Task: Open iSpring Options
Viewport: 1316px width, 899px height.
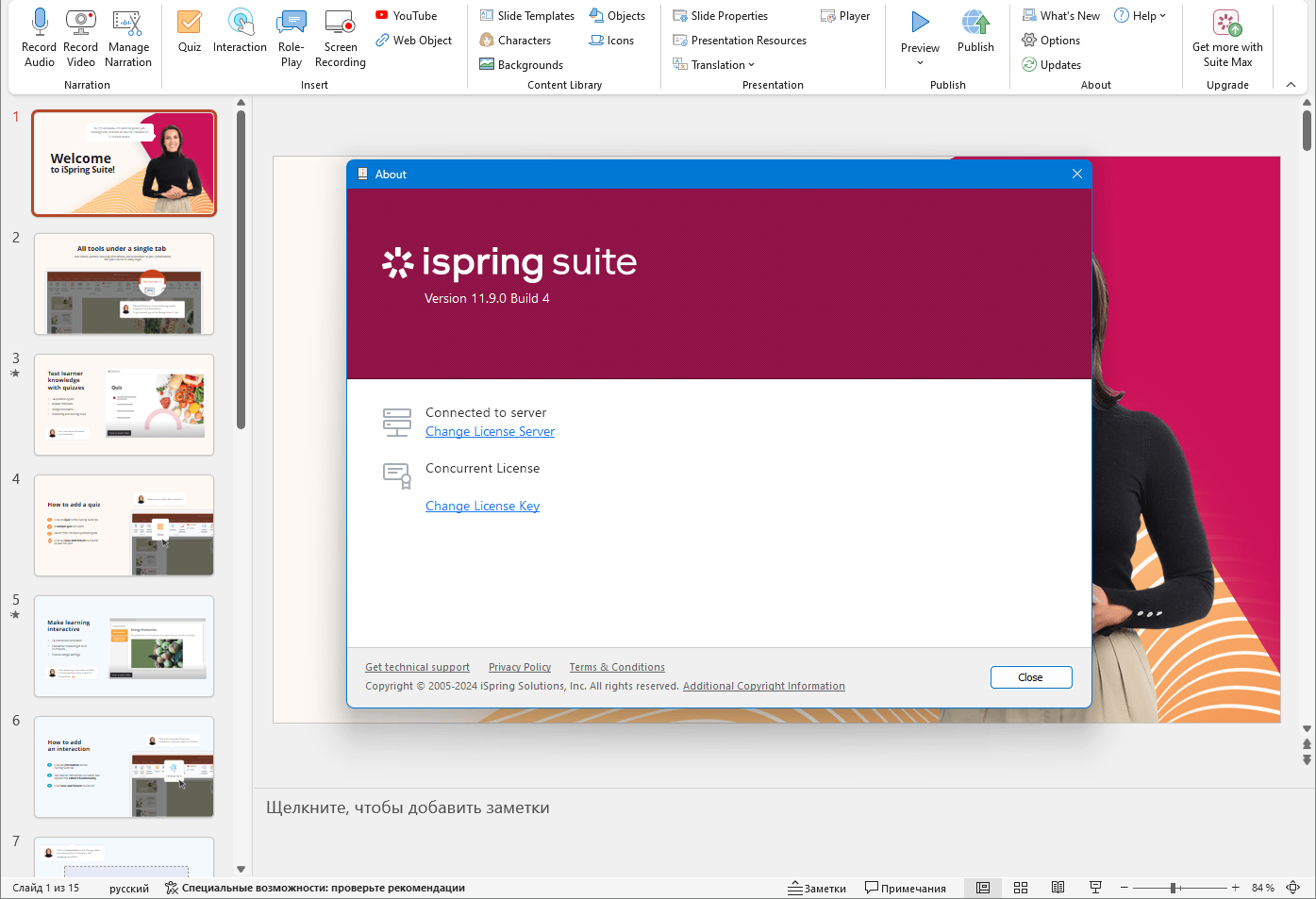Action: pos(1051,41)
